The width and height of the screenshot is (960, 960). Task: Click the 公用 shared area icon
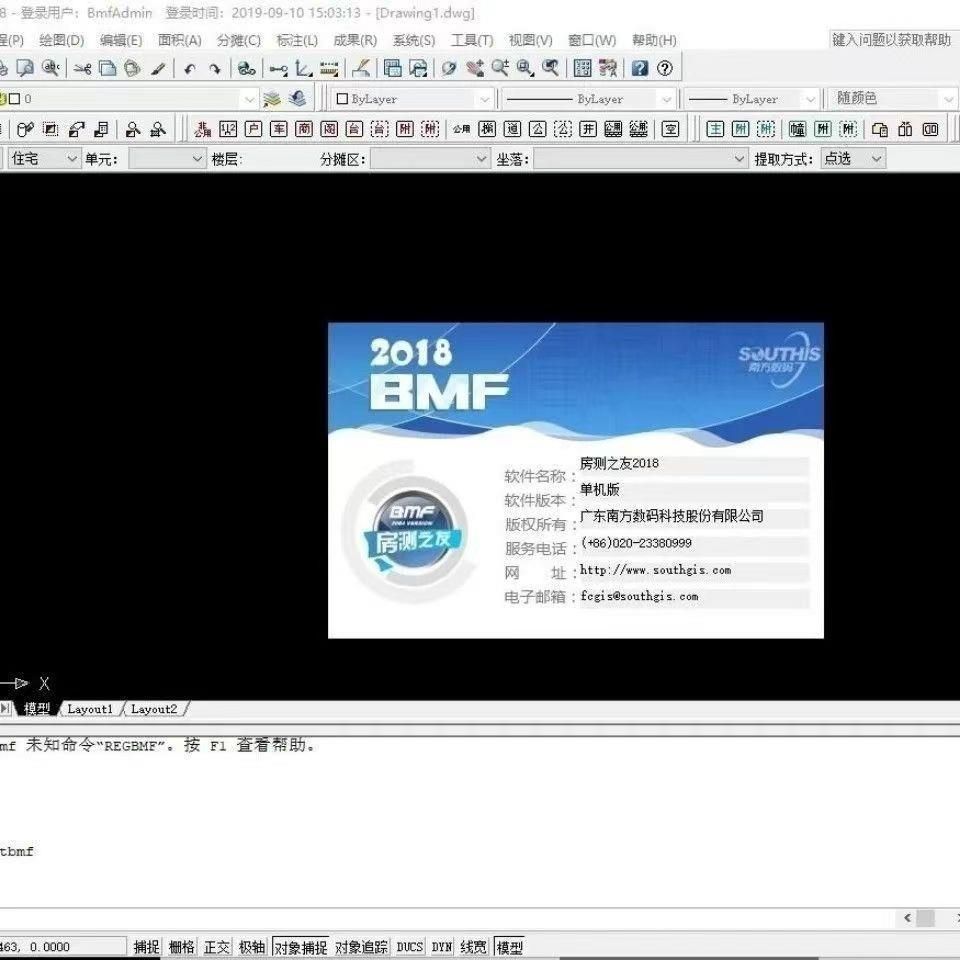(462, 129)
